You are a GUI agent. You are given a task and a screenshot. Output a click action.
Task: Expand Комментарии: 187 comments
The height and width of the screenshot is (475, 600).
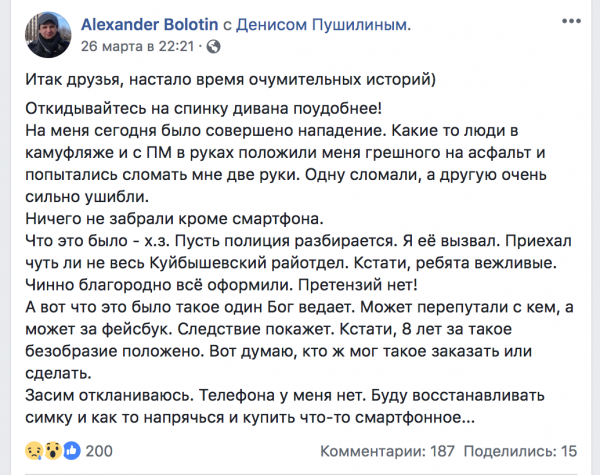pos(387,451)
